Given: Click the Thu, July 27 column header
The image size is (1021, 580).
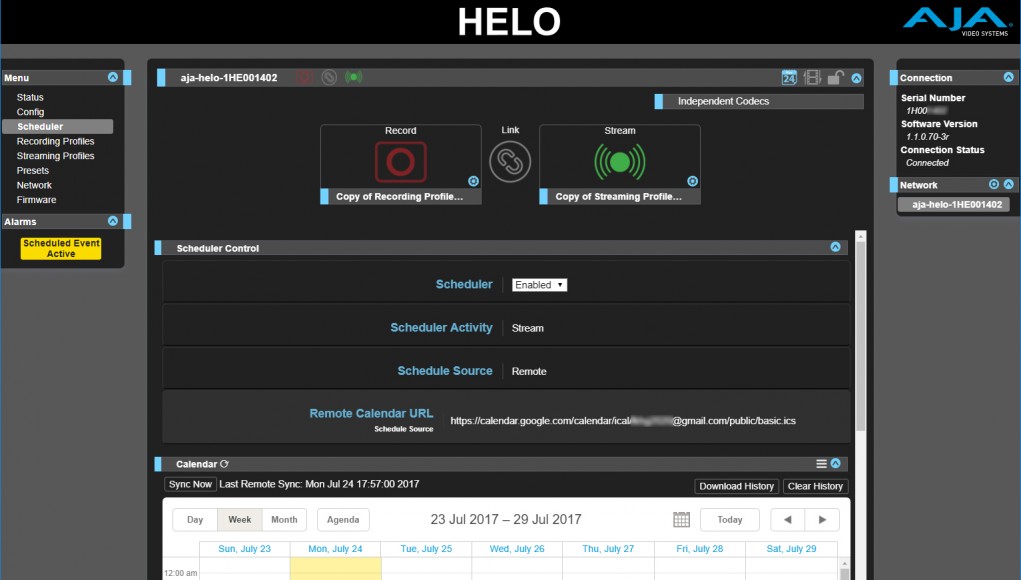Looking at the screenshot, I should (608, 549).
